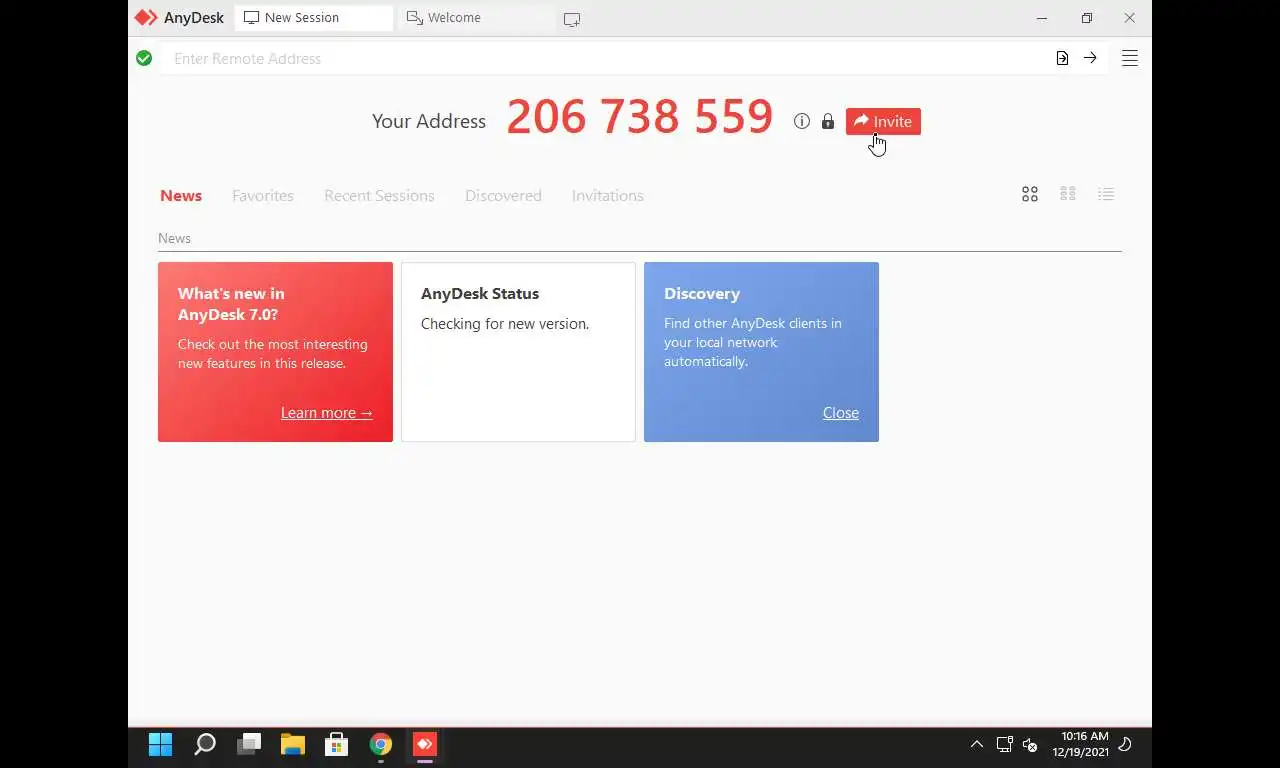Switch to large tiles view
The image size is (1280, 768).
pyautogui.click(x=1030, y=194)
